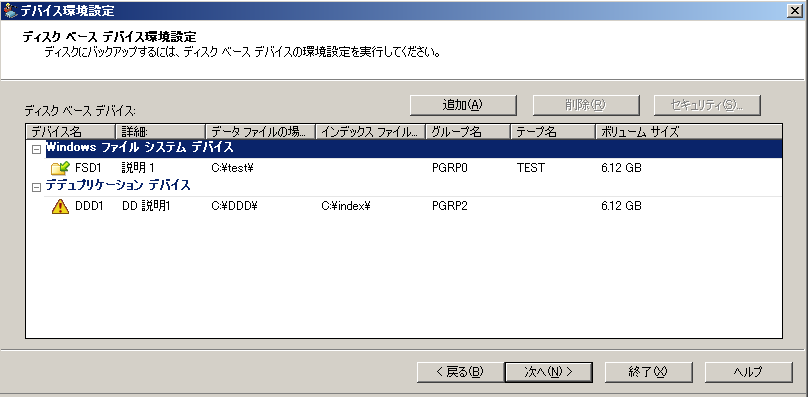The width and height of the screenshot is (808, 397).
Task: Click the グループ名 column header
Action: point(468,132)
